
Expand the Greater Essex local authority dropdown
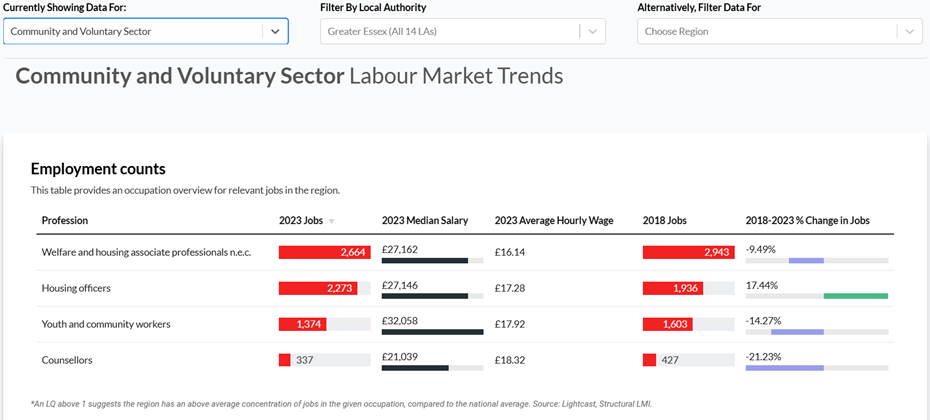[x=594, y=31]
